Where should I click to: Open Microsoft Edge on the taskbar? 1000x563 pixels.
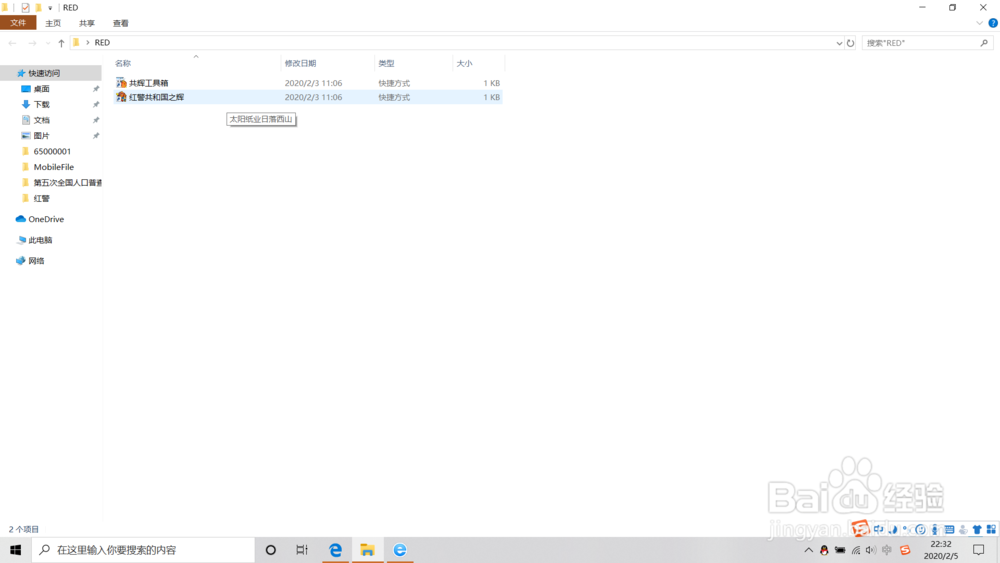[335, 550]
